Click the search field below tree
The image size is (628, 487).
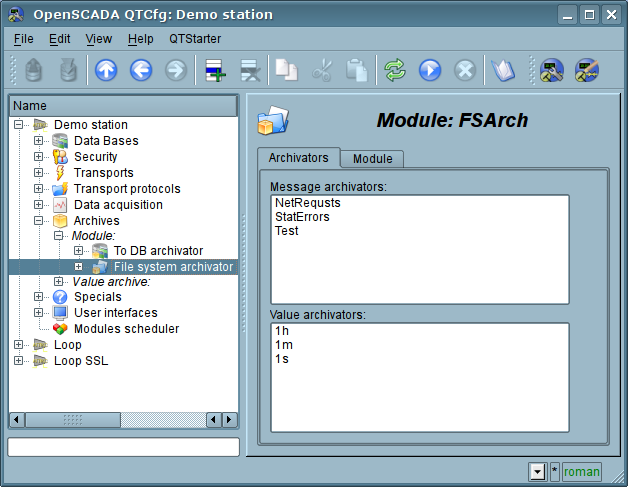coord(123,447)
